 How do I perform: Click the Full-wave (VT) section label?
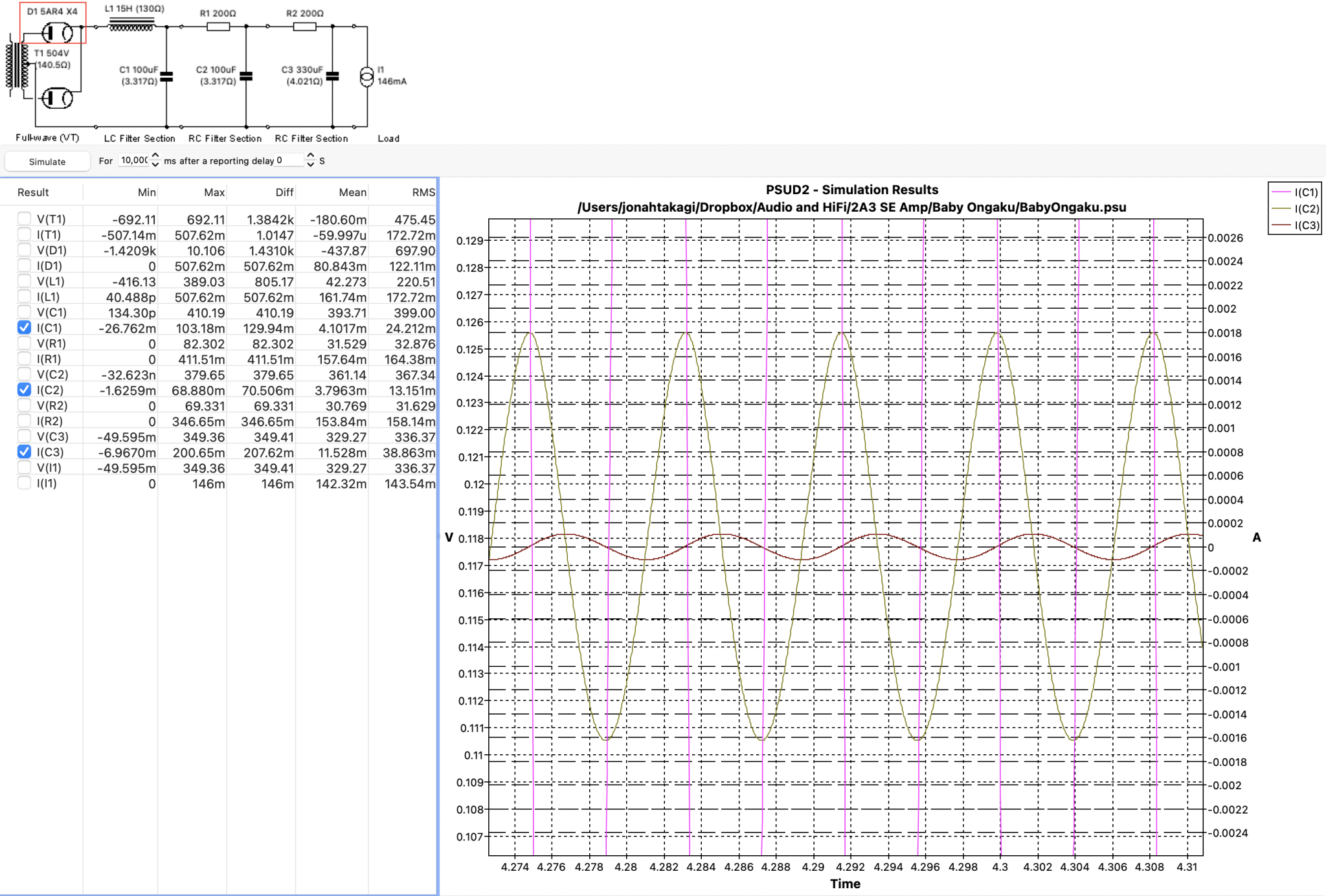tap(47, 138)
